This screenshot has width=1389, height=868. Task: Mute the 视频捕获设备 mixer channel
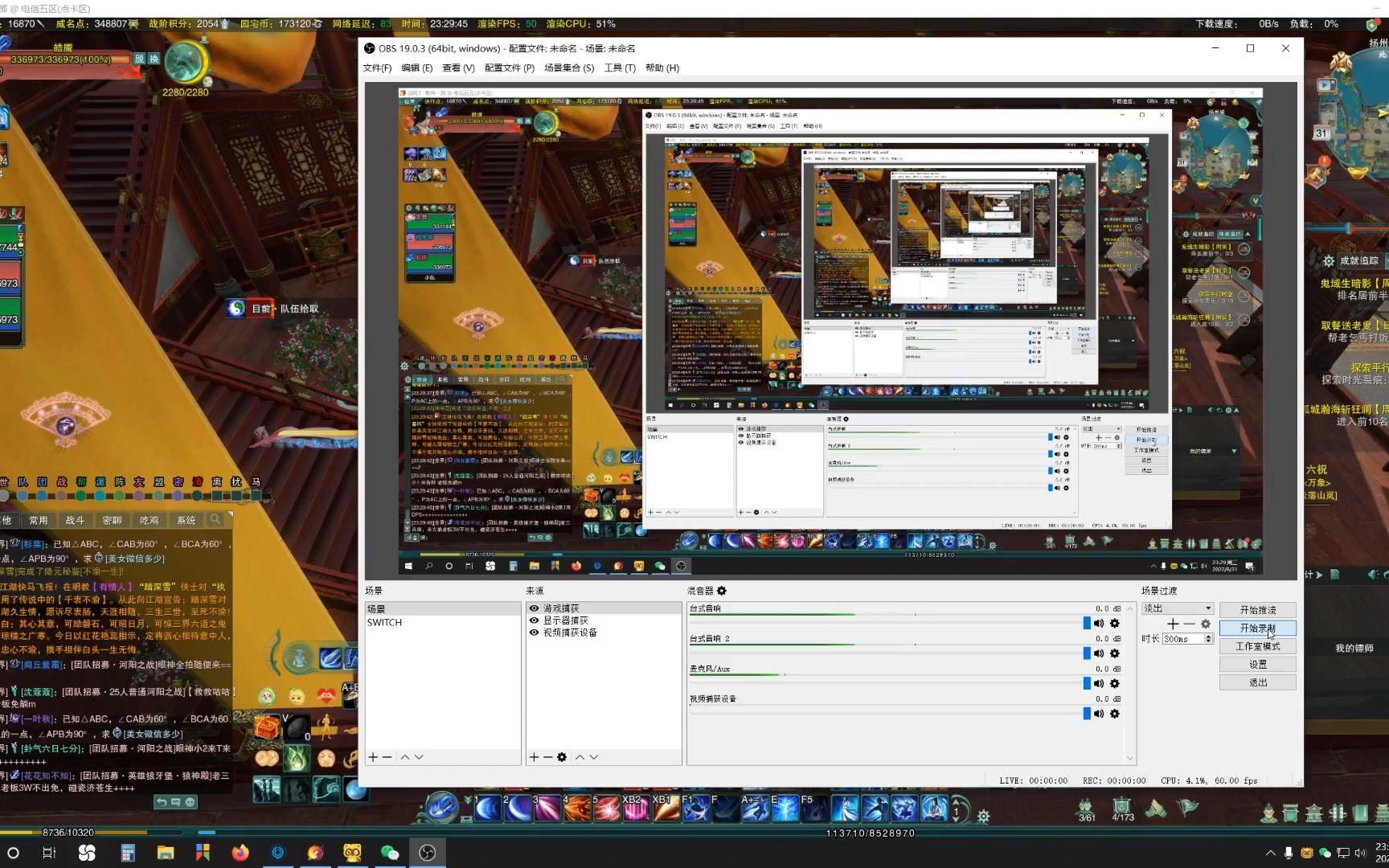point(1099,714)
